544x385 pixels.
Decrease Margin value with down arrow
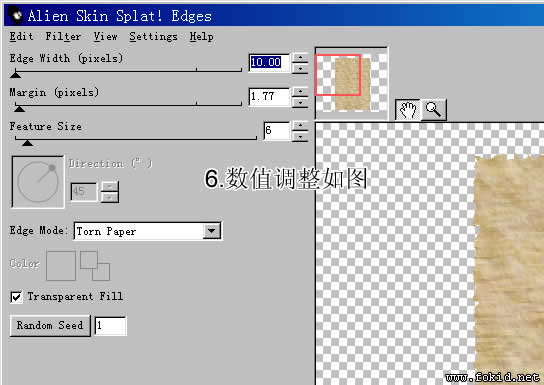coord(300,102)
